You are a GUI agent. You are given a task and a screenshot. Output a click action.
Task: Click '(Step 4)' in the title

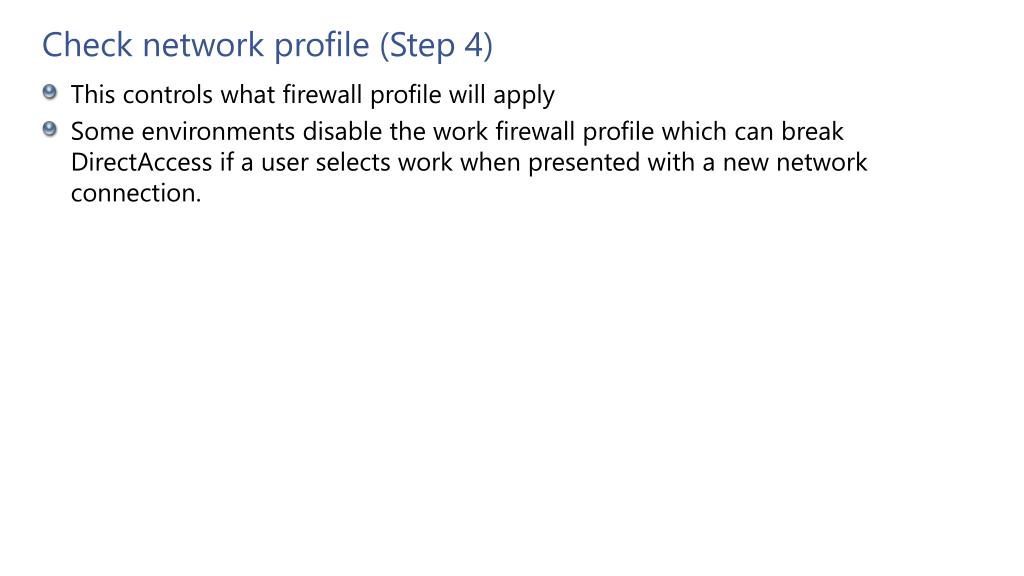point(436,45)
